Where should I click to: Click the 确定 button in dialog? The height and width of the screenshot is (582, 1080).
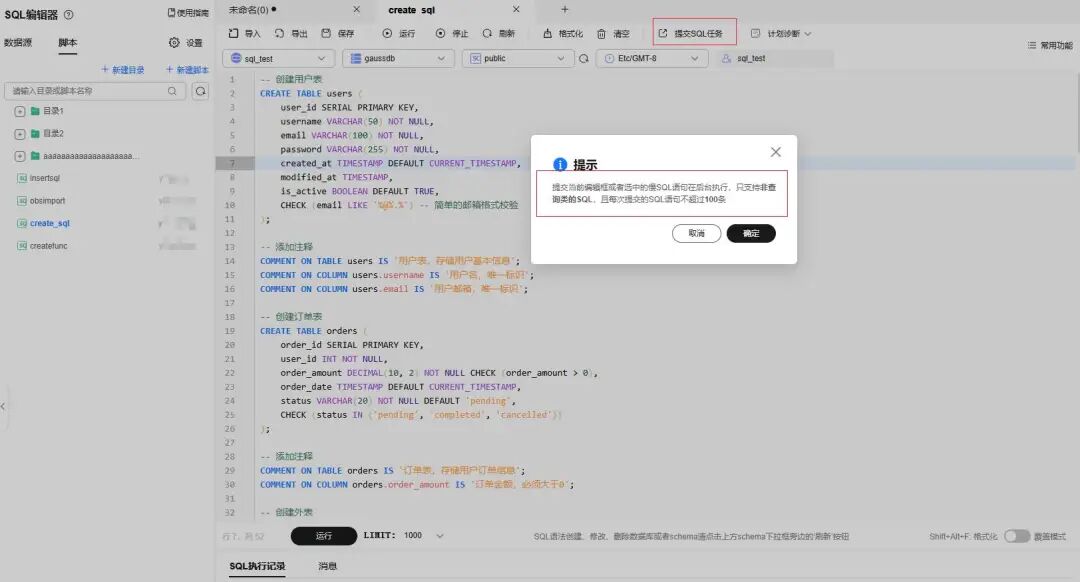[751, 233]
